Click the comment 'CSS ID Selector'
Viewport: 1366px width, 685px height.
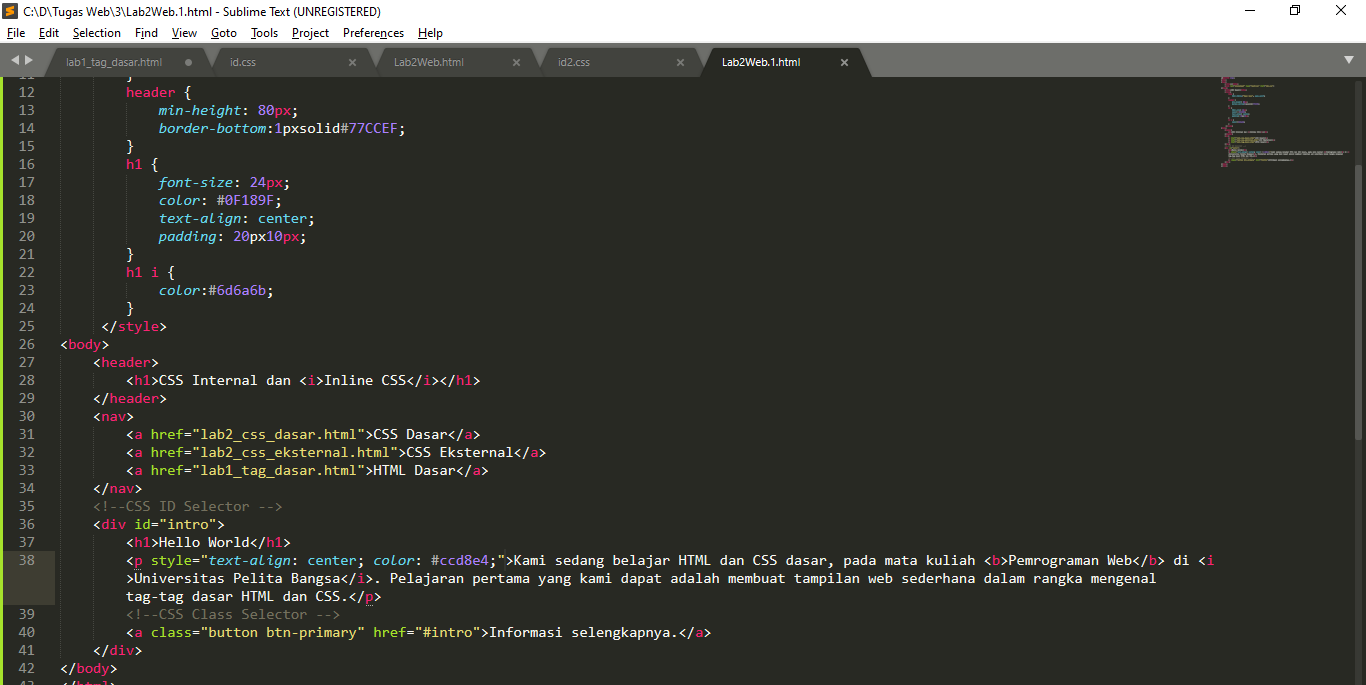click(187, 506)
